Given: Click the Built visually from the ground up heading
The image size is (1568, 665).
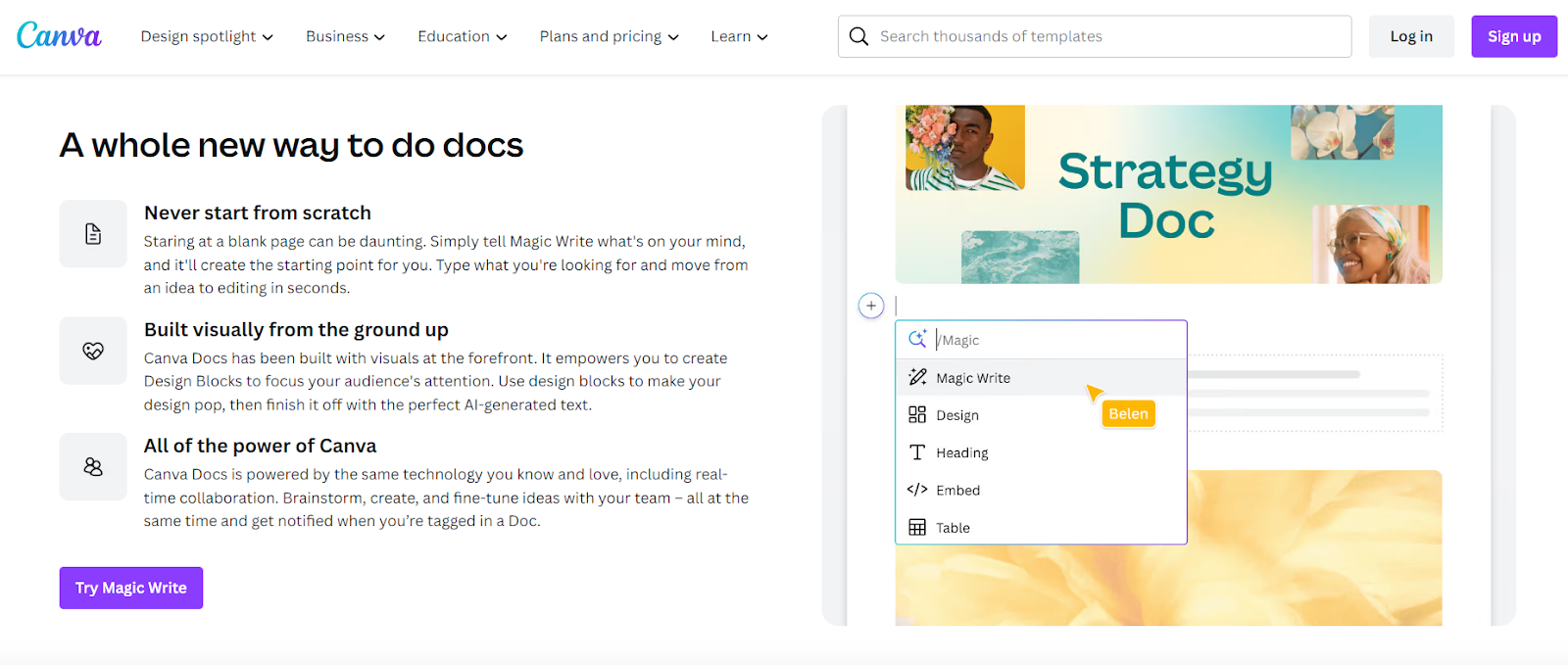Looking at the screenshot, I should 296,329.
